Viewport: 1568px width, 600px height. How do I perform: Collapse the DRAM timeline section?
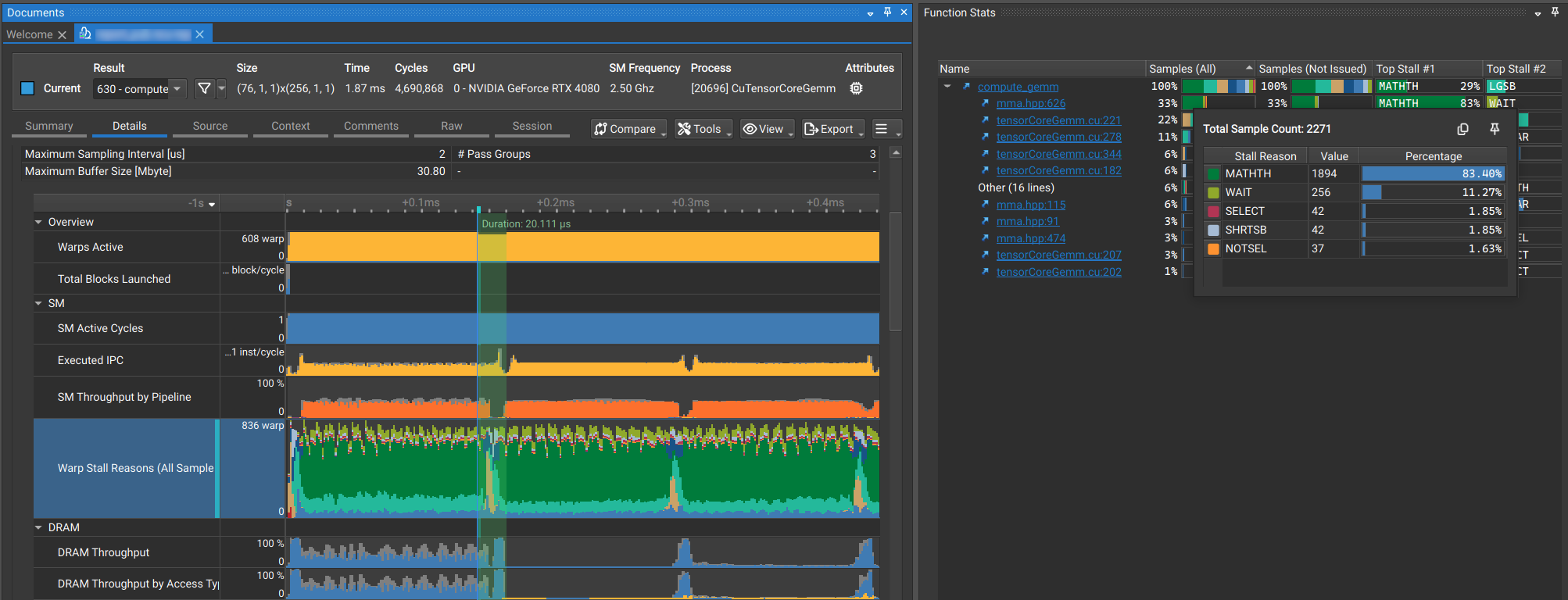coord(38,527)
